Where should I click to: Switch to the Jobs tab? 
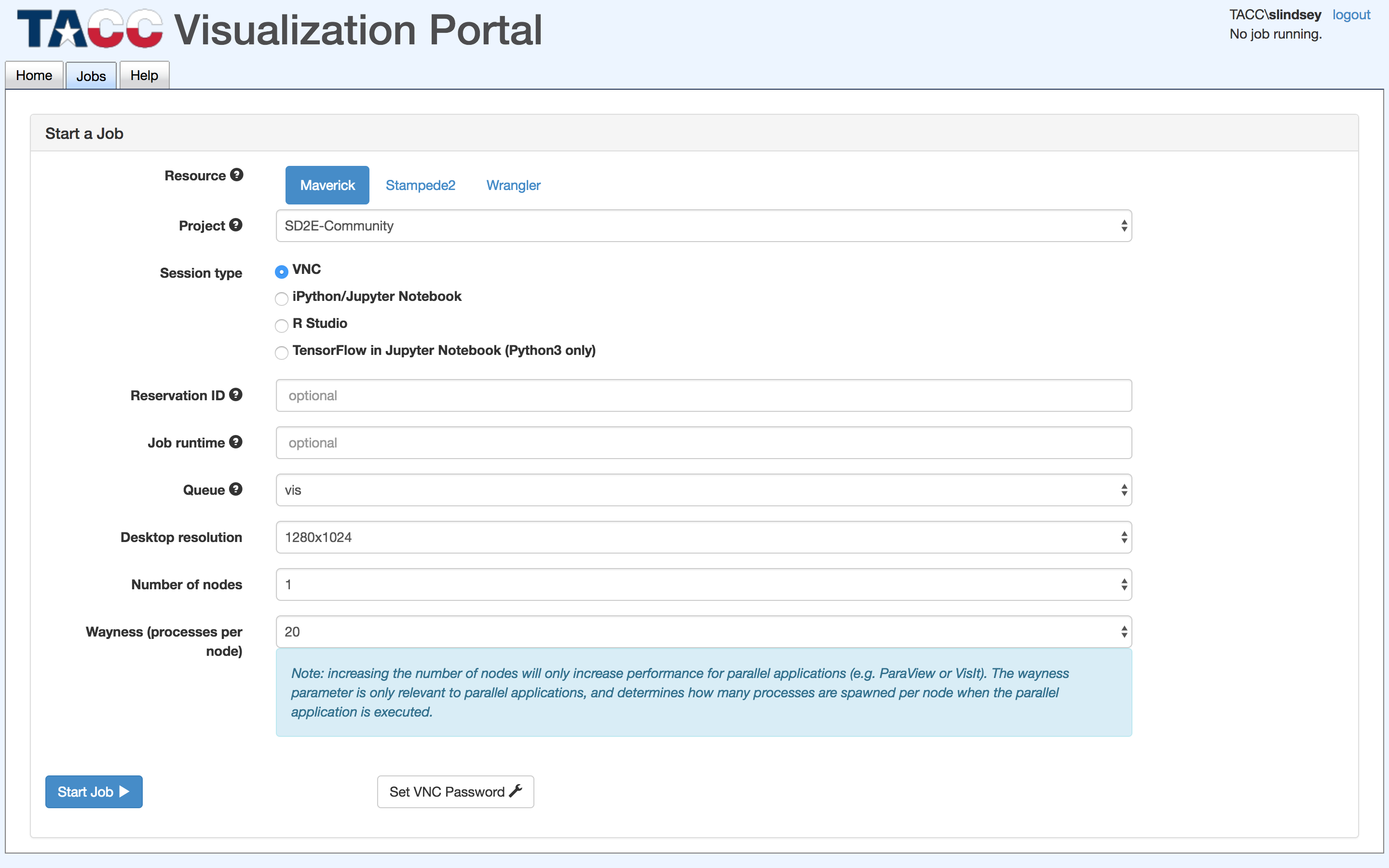point(91,76)
